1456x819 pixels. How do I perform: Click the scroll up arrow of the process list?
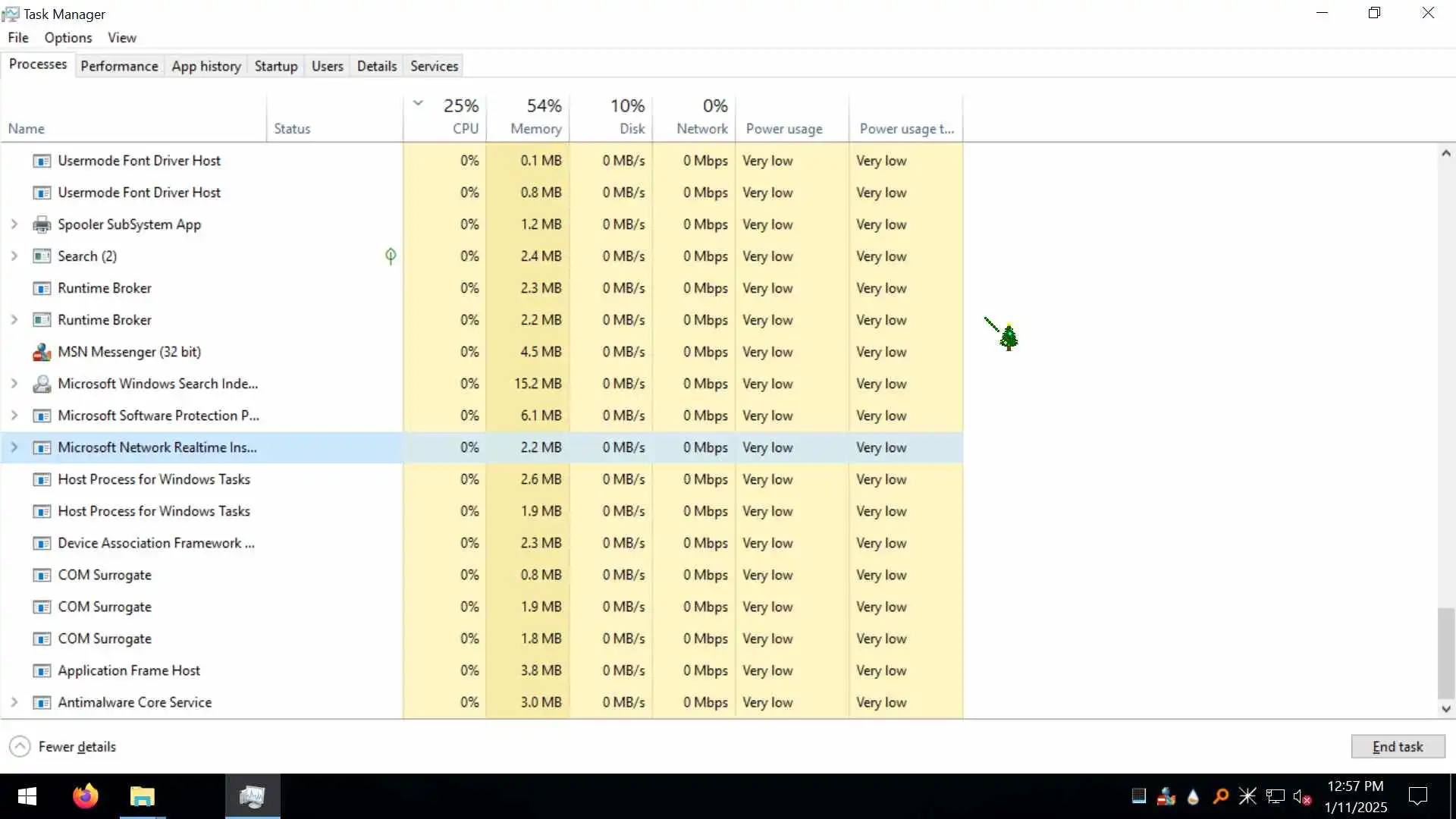point(1445,154)
